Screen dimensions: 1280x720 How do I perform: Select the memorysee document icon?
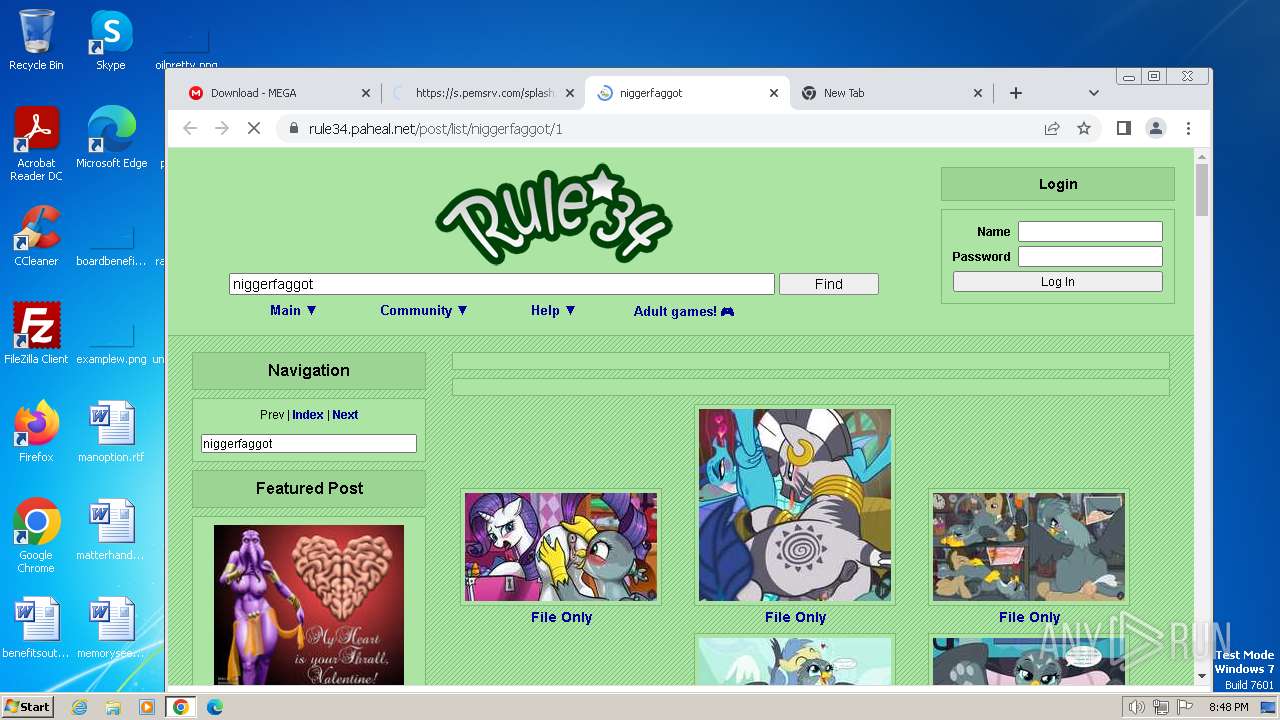(111, 628)
